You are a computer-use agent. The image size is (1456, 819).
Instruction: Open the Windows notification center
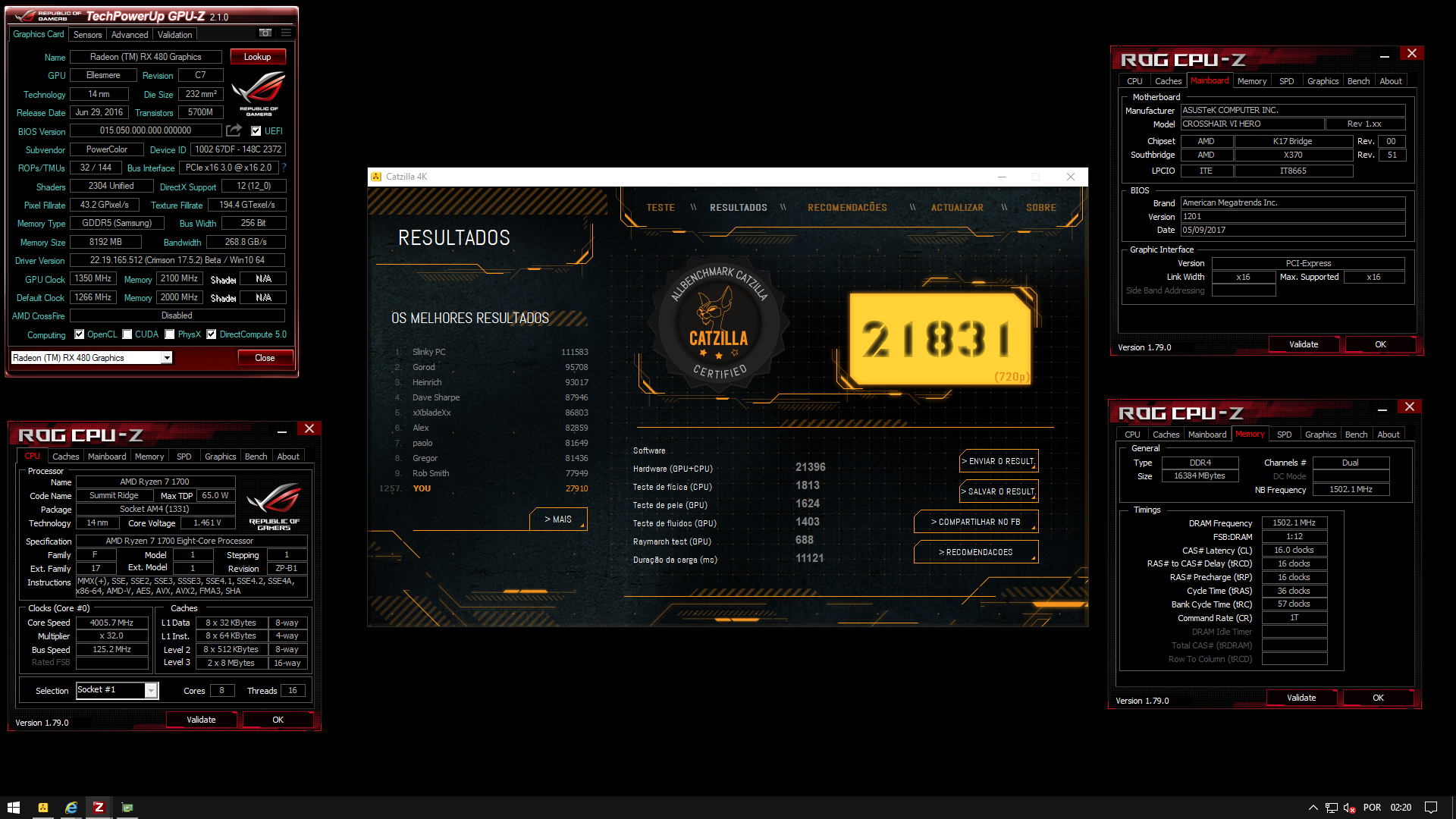1431,808
